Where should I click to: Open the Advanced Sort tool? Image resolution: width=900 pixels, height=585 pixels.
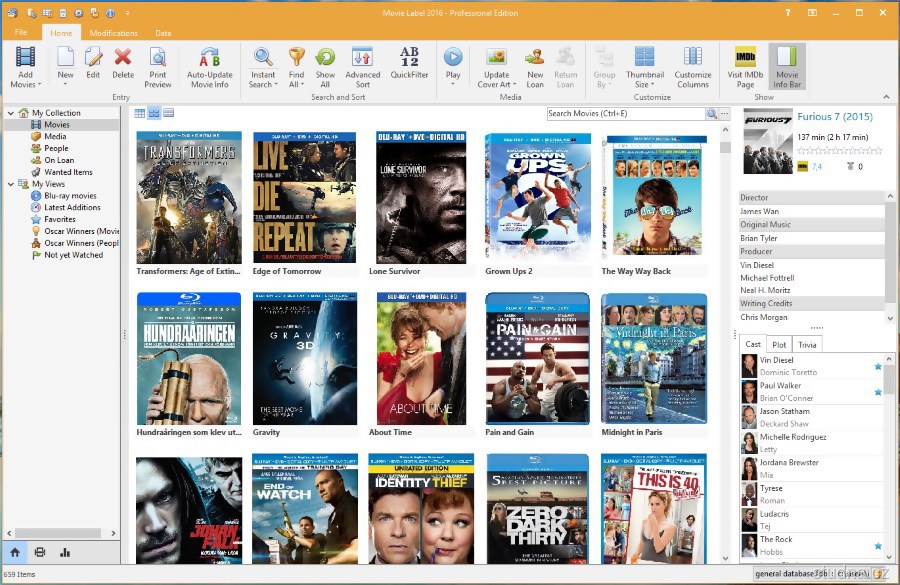[362, 58]
